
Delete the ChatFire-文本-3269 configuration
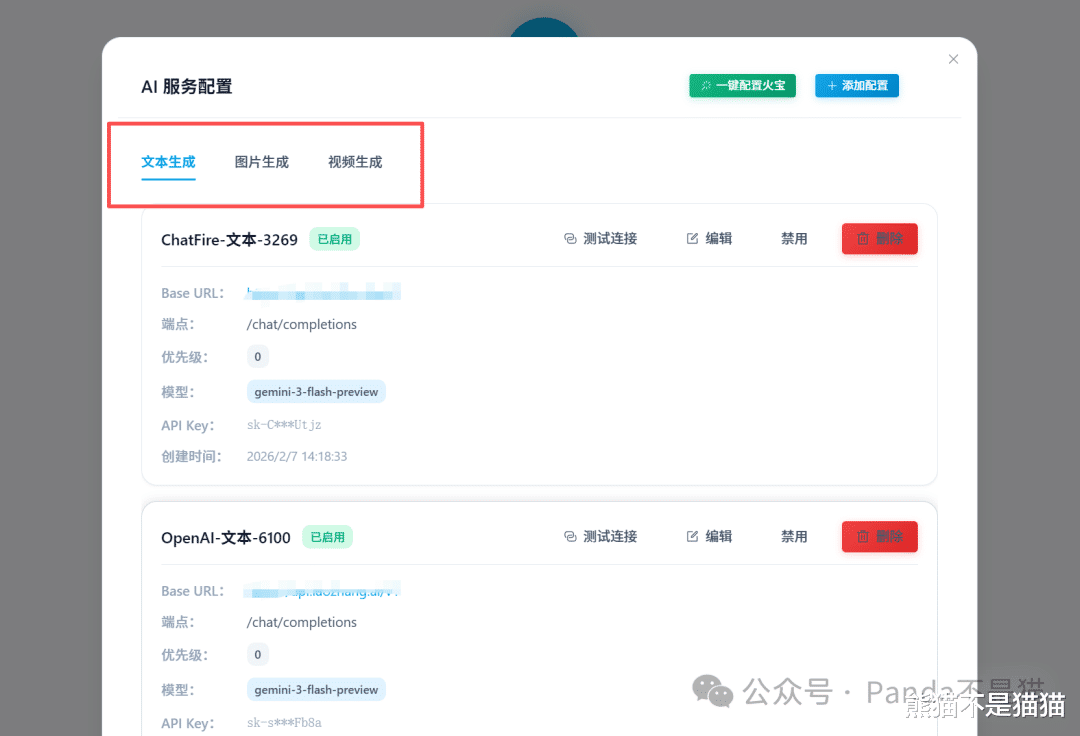point(880,239)
